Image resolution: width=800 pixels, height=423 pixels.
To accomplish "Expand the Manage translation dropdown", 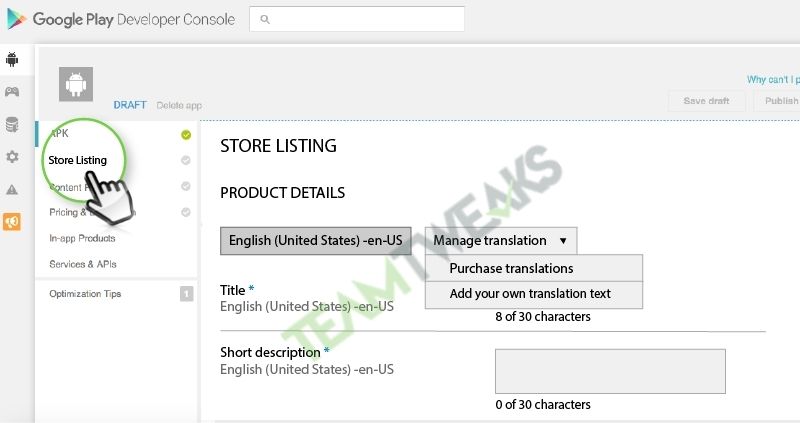I will click(x=501, y=241).
